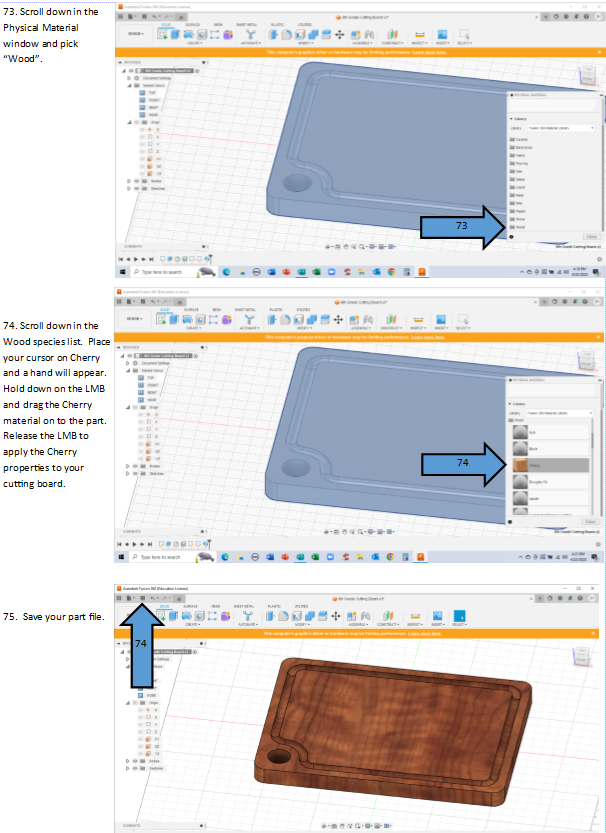The image size is (606, 833).
Task: Show the Data Panel grid icon, step 75 screenshot
Action: 119,598
